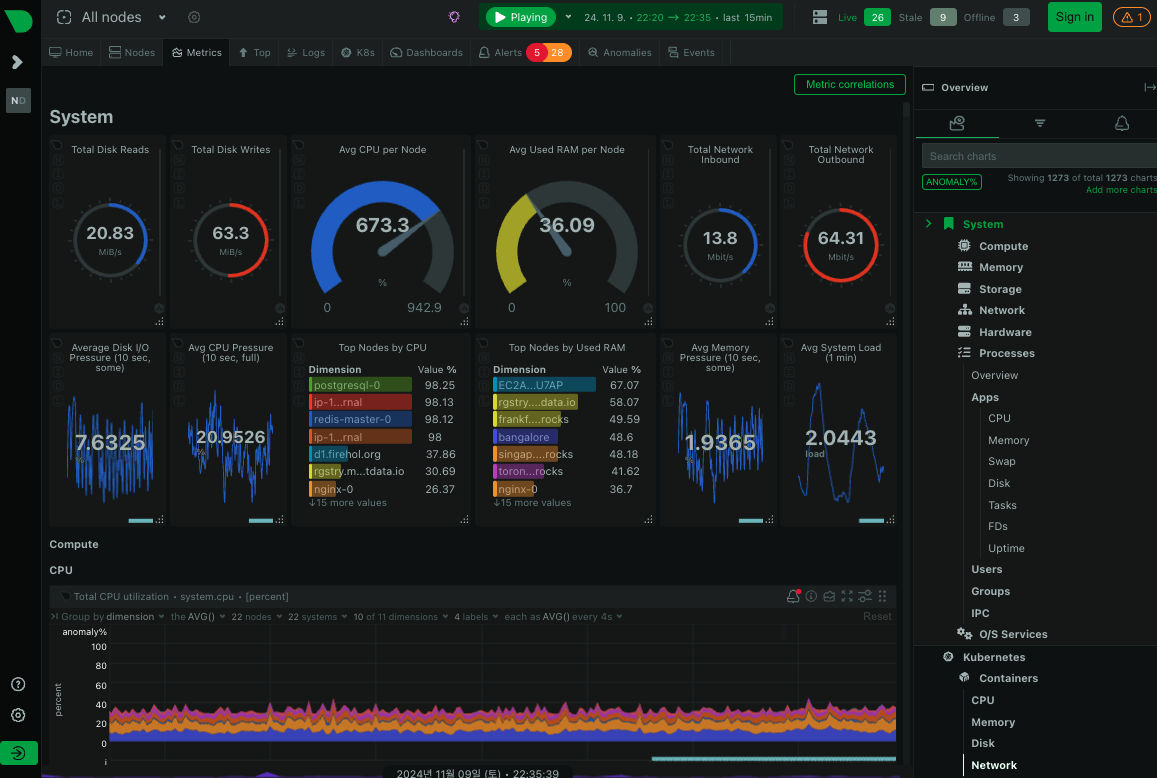
Task: Open the CPU chart settings sliders icon
Action: (x=864, y=596)
